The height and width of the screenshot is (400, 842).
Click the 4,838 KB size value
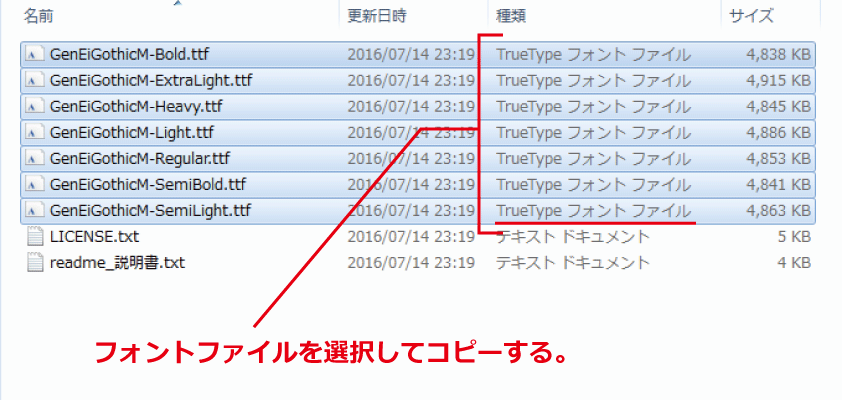coord(778,54)
